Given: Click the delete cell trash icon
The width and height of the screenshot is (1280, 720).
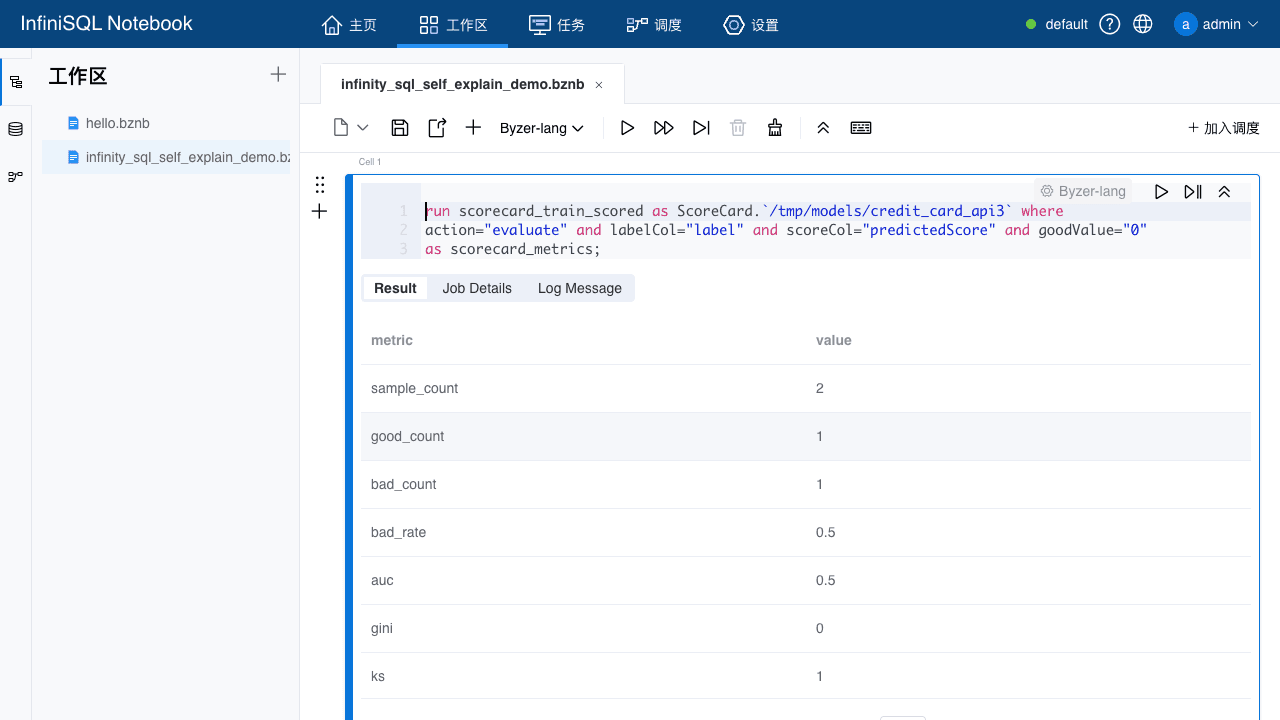Looking at the screenshot, I should click(738, 128).
